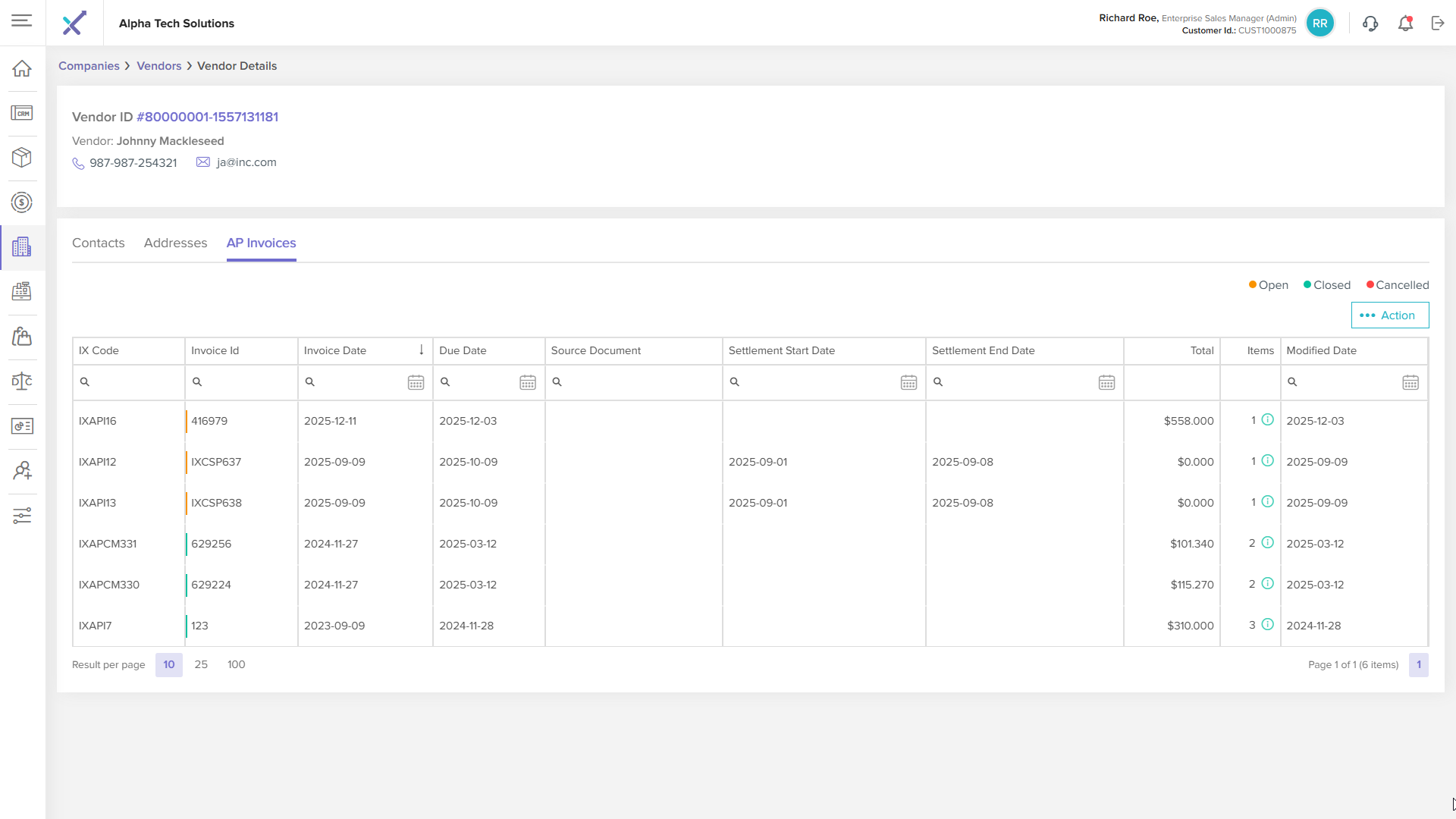Click the Action button
The image size is (1456, 819).
tap(1389, 315)
